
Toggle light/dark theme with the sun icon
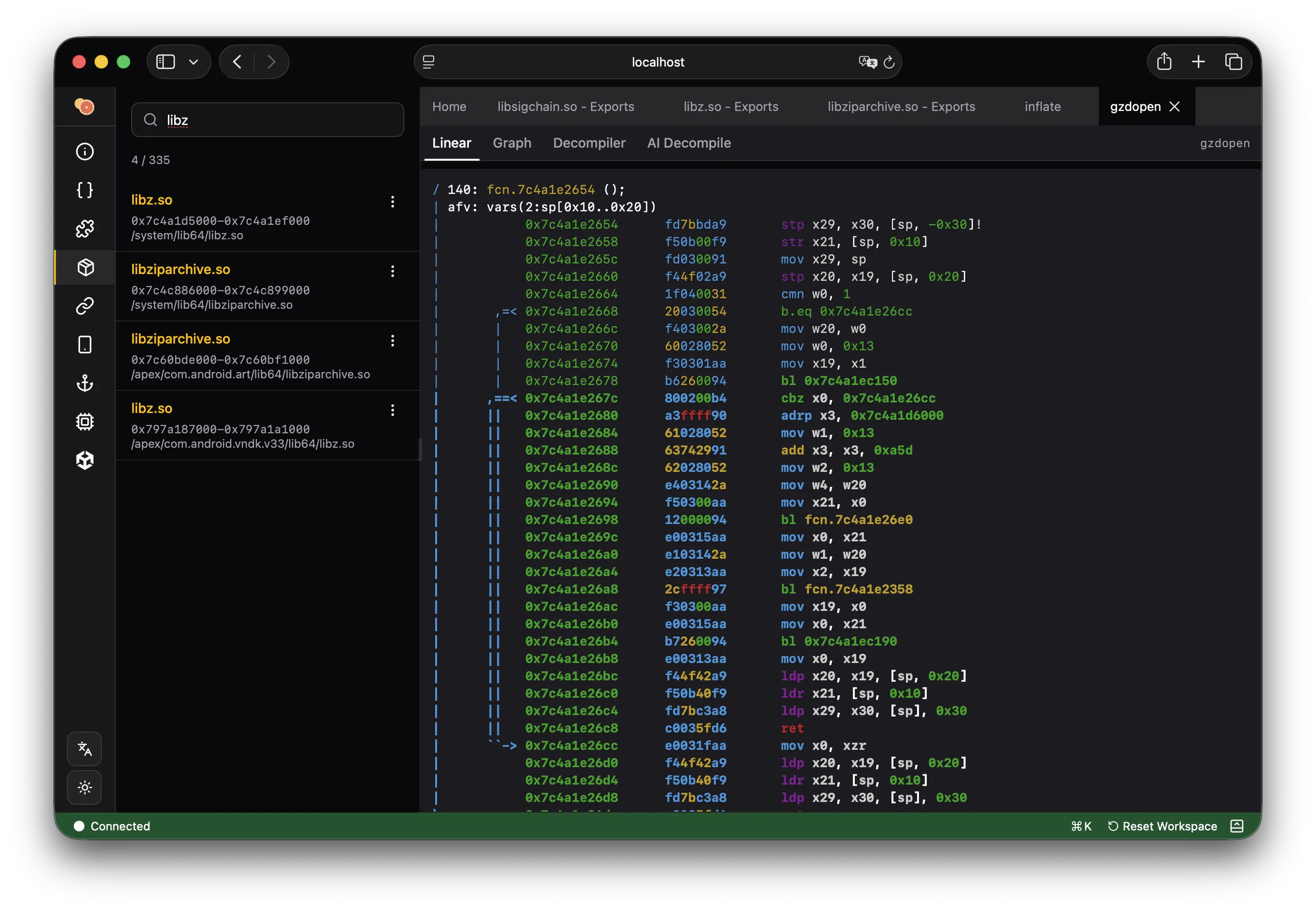tap(84, 788)
